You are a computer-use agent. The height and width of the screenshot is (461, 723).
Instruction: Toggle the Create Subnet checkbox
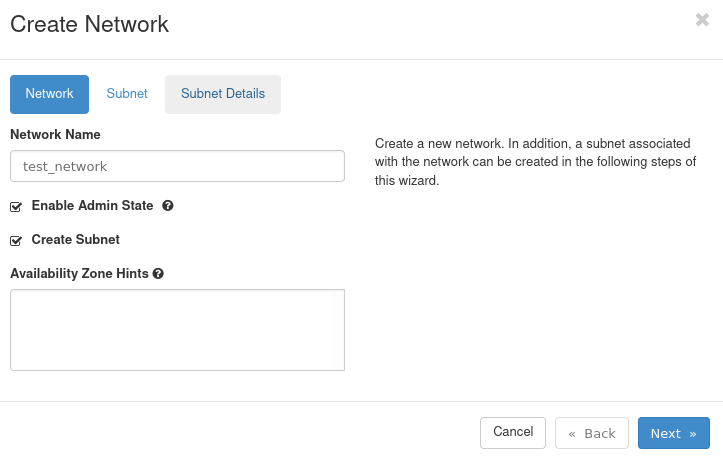tap(16, 241)
